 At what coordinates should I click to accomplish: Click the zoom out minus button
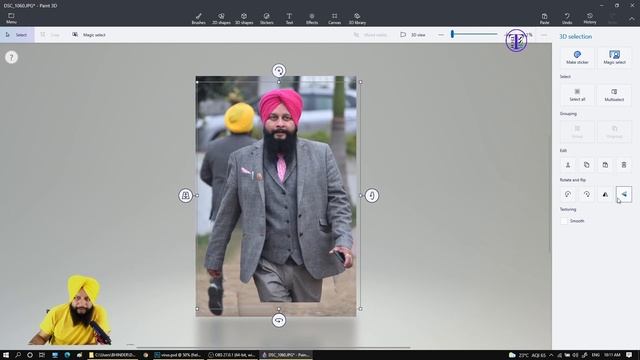tap(441, 35)
